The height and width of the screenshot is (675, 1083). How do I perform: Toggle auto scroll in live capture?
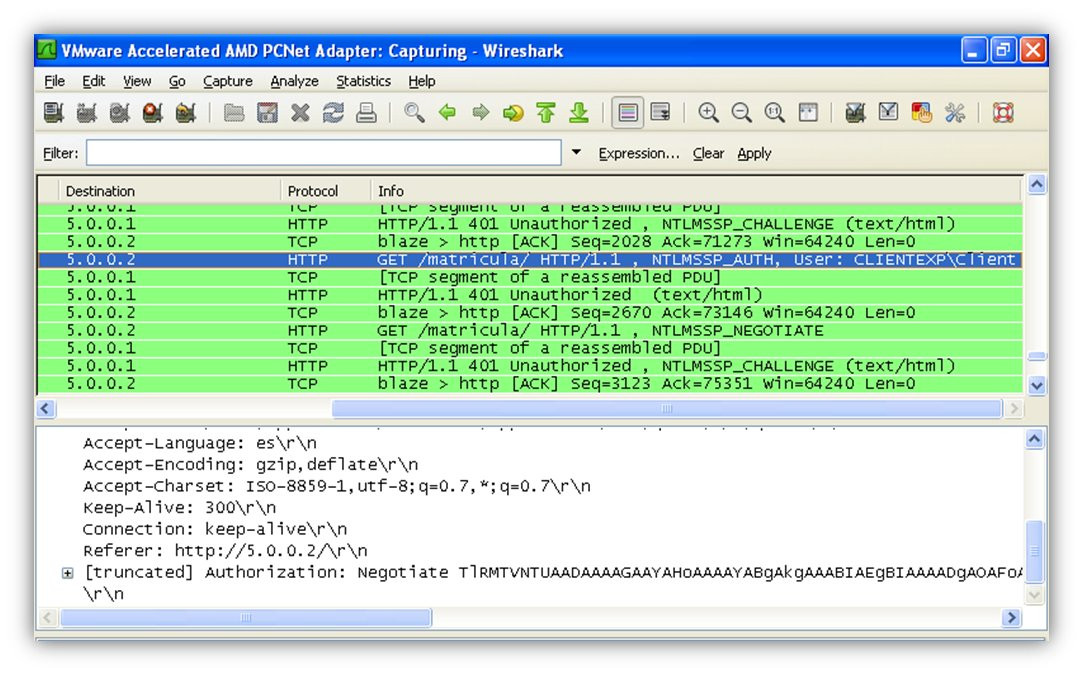pyautogui.click(x=661, y=112)
